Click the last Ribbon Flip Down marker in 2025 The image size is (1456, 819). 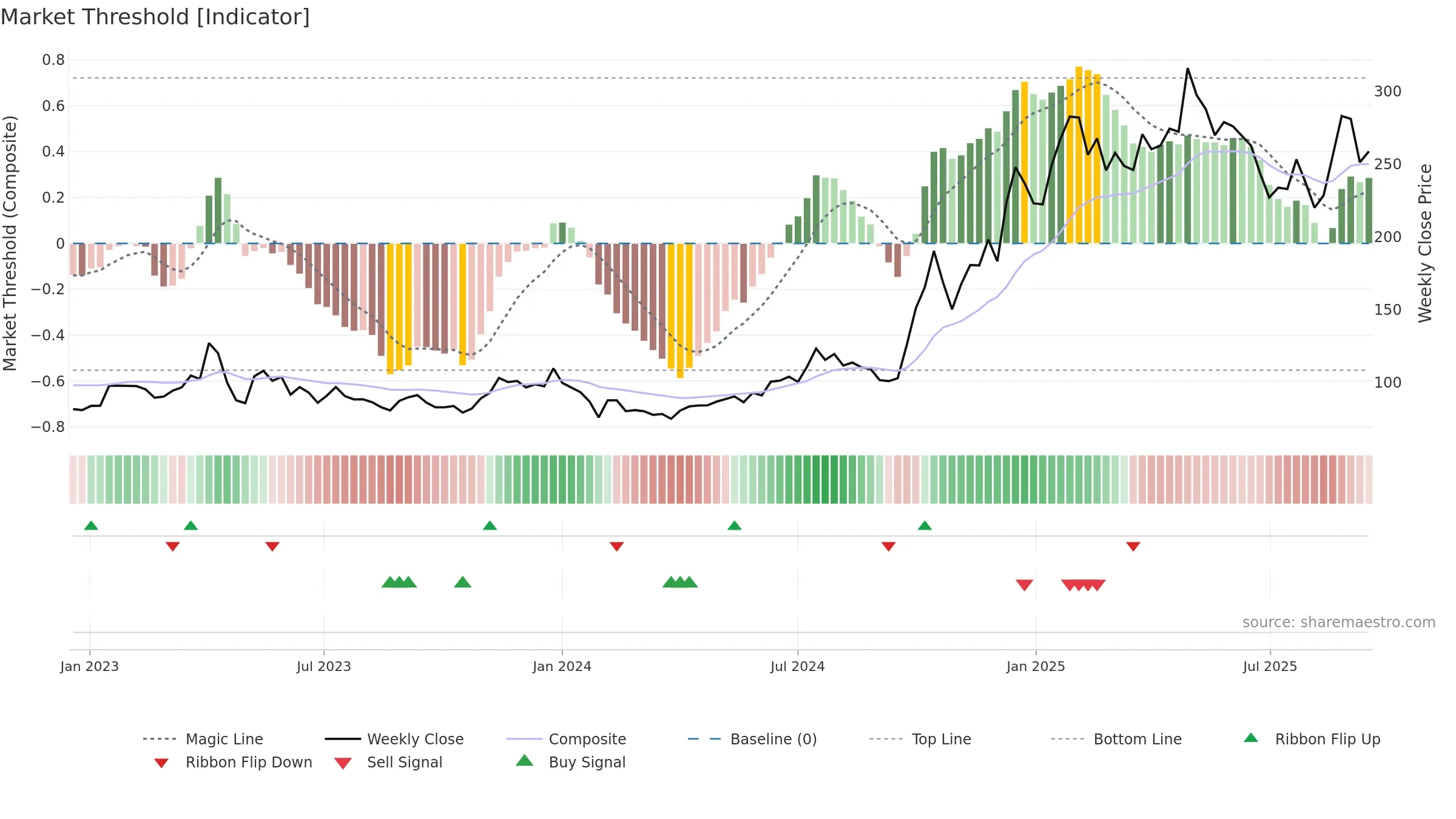pyautogui.click(x=1133, y=547)
